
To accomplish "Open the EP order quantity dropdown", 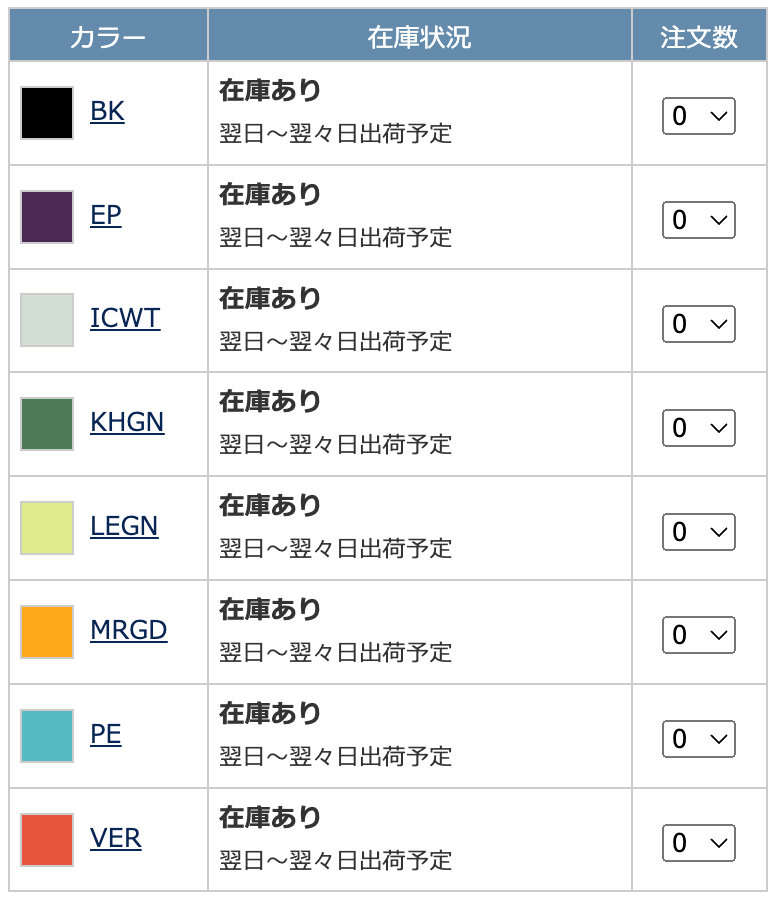I will 699,220.
